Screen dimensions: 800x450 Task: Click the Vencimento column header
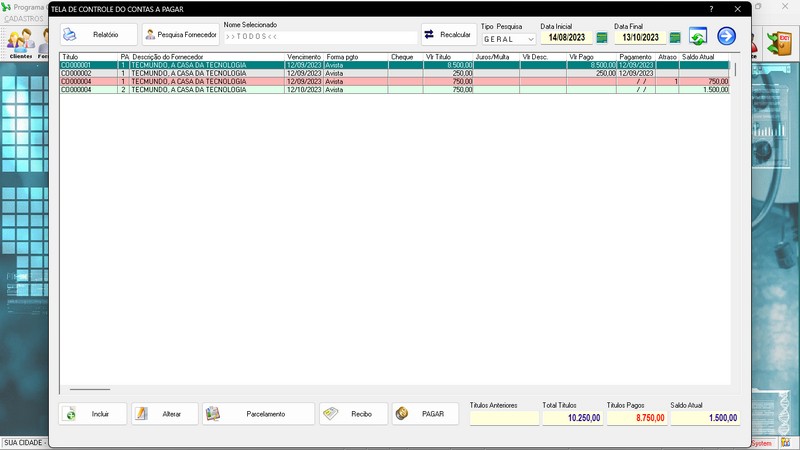(x=304, y=57)
